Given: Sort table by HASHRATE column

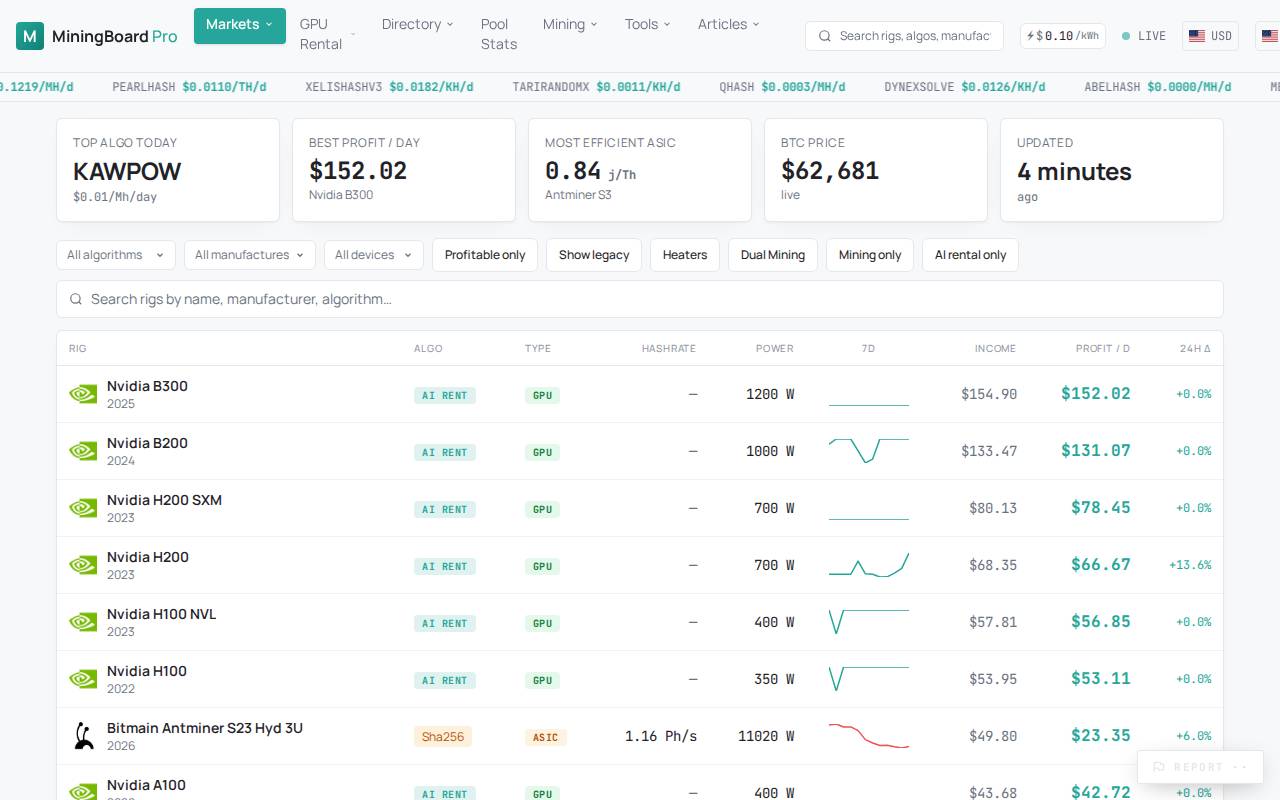Looking at the screenshot, I should (669, 348).
